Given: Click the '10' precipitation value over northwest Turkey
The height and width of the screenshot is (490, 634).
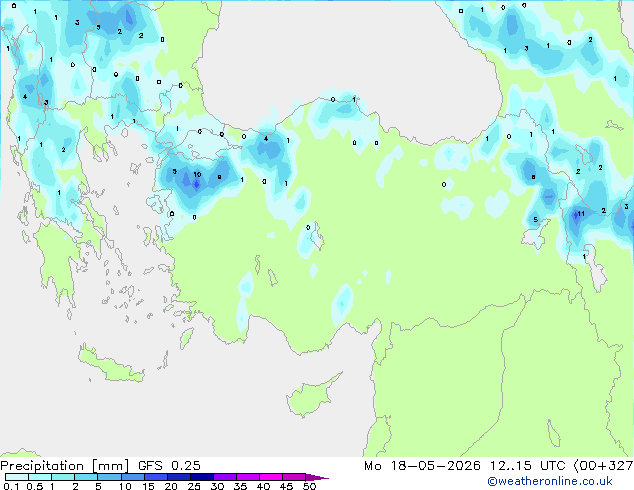Looking at the screenshot, I should click(197, 174).
